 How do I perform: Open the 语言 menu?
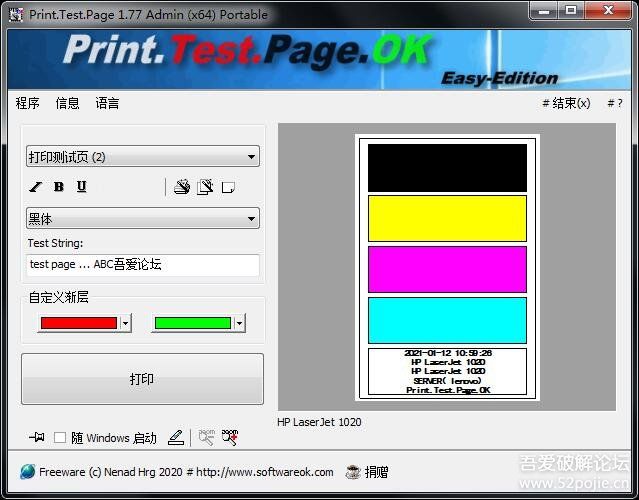pyautogui.click(x=107, y=103)
